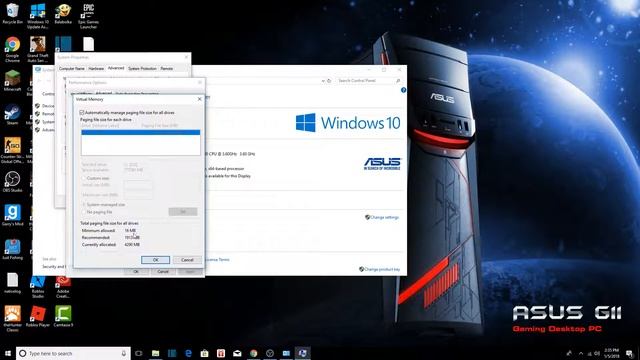This screenshot has height=360, width=640.
Task: Open Roblox Player desktop shortcut
Action: click(38, 316)
